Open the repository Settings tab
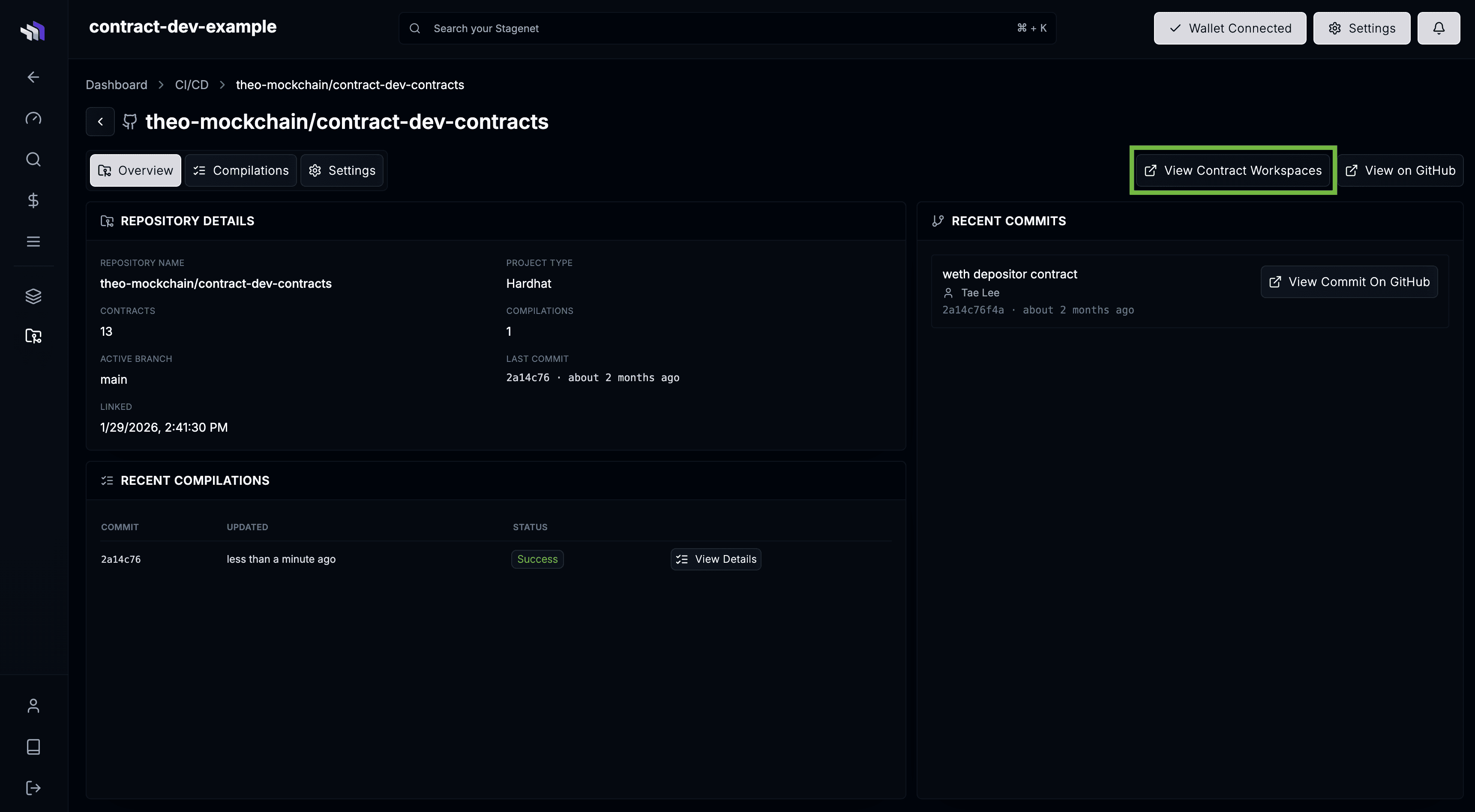Viewport: 1475px width, 812px height. tap(342, 170)
